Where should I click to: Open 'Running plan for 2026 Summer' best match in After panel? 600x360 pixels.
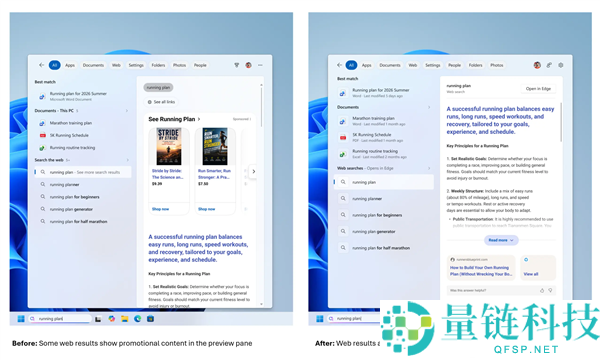384,93
